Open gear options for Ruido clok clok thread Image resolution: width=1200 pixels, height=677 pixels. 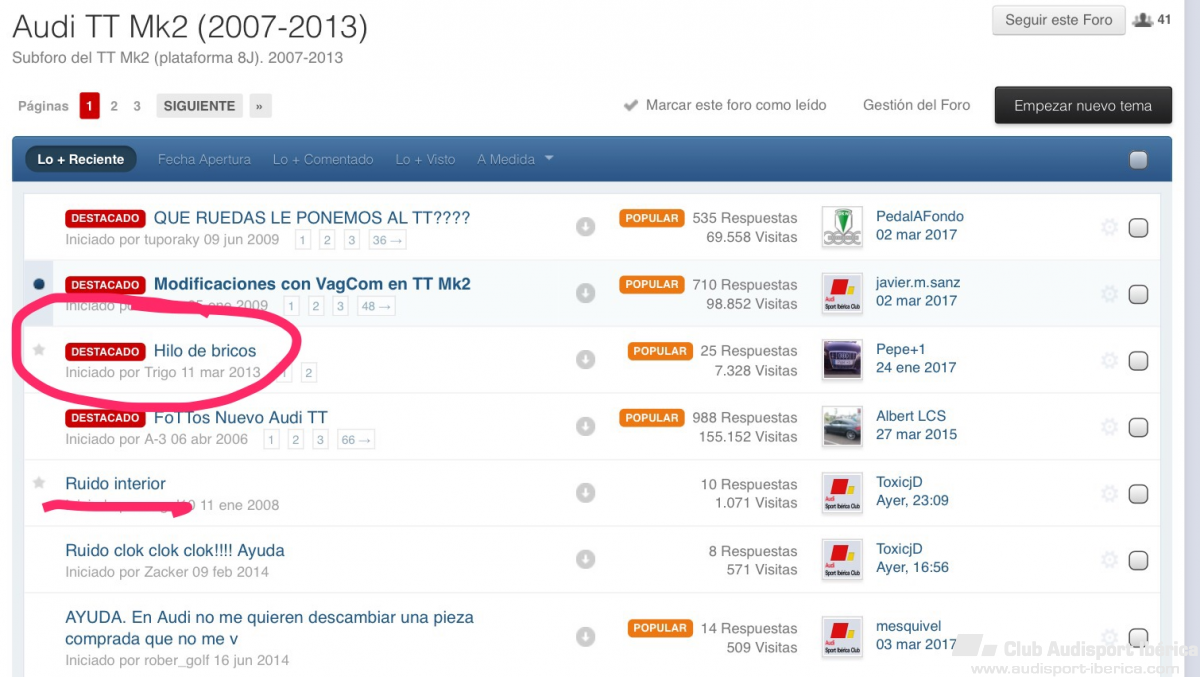[1109, 560]
